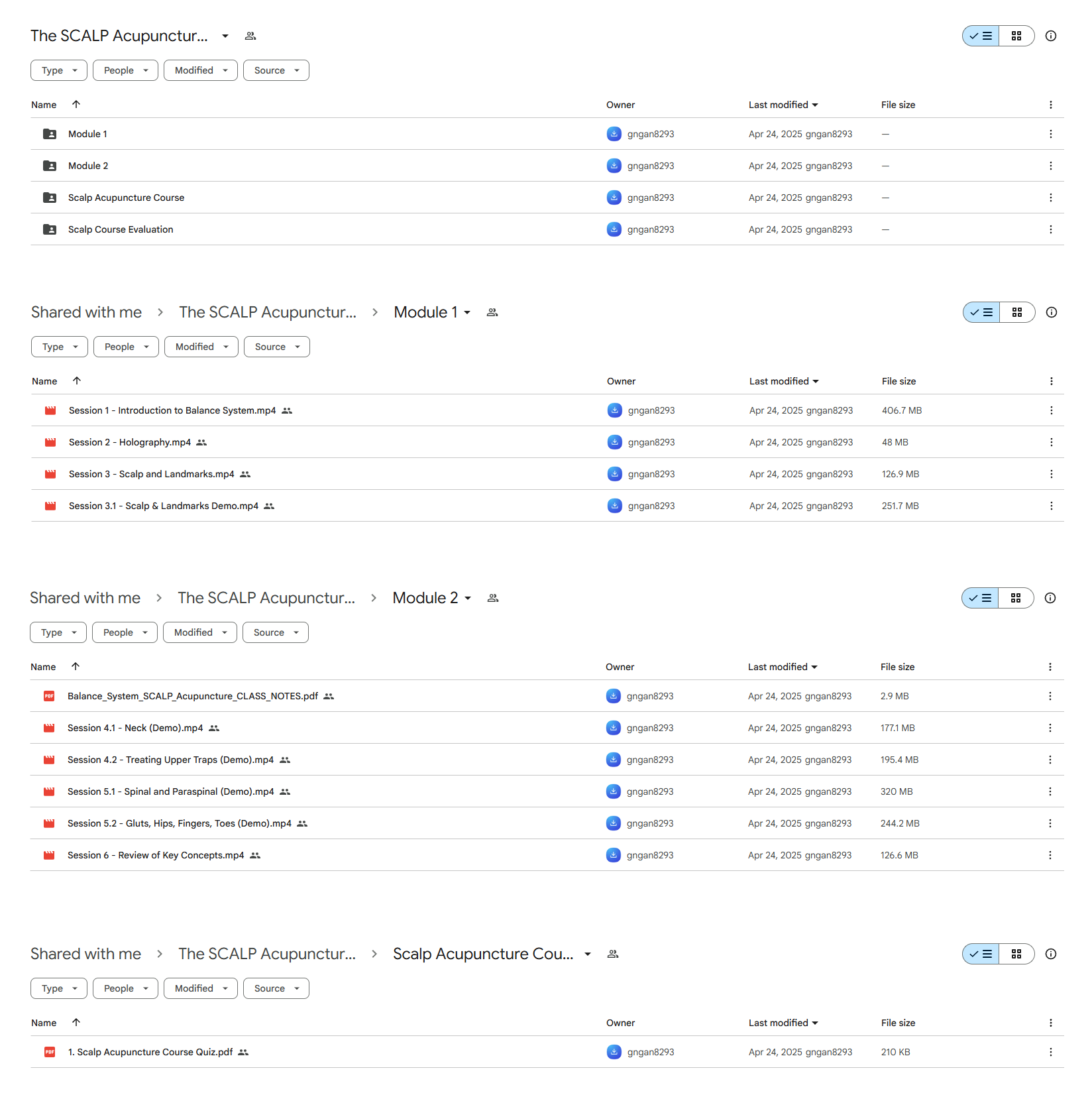1092x1103 pixels.
Task: Open the more actions menu for the Module 2 folder row
Action: coord(1050,166)
